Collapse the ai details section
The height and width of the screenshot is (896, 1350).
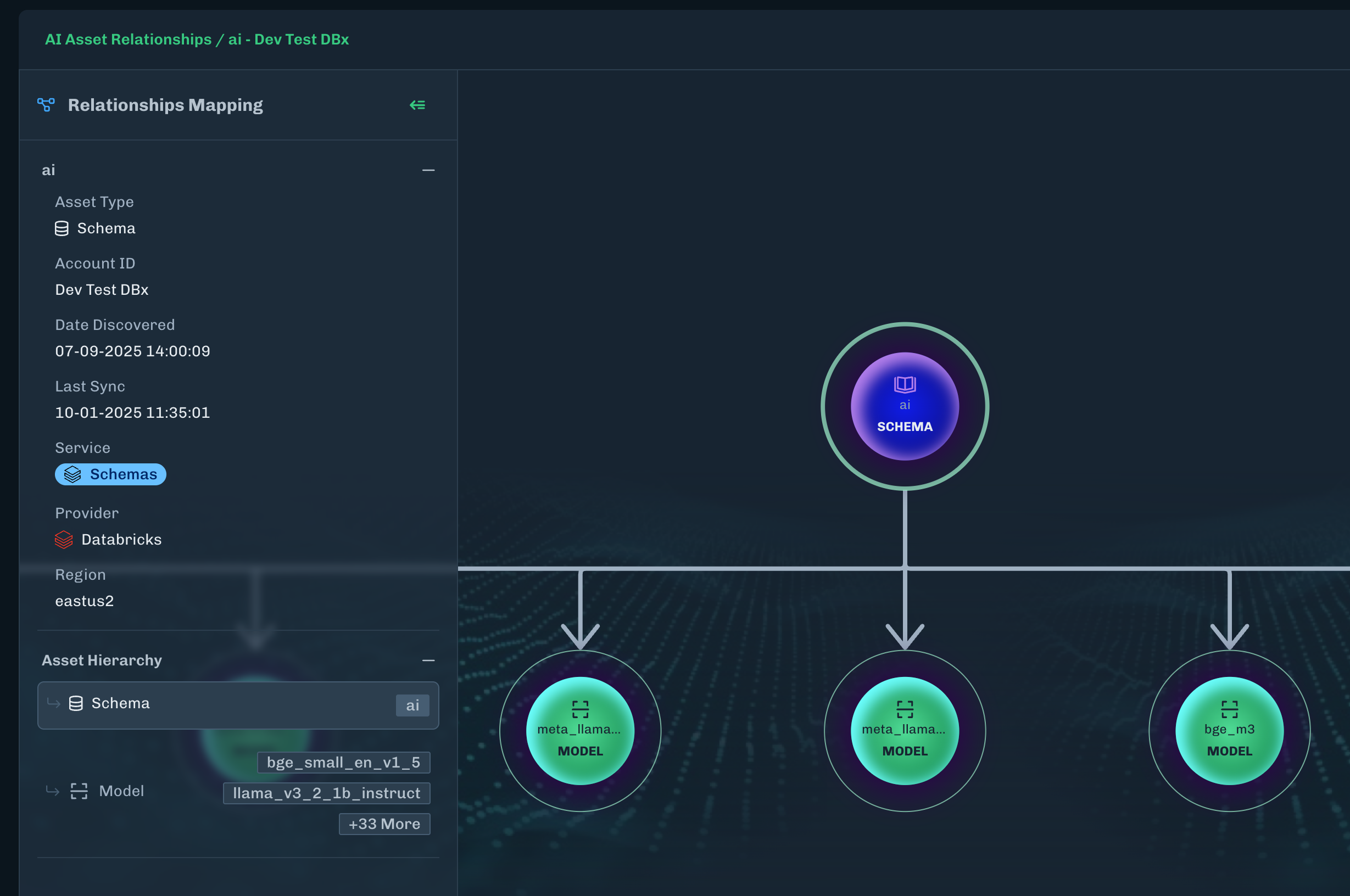coord(428,170)
